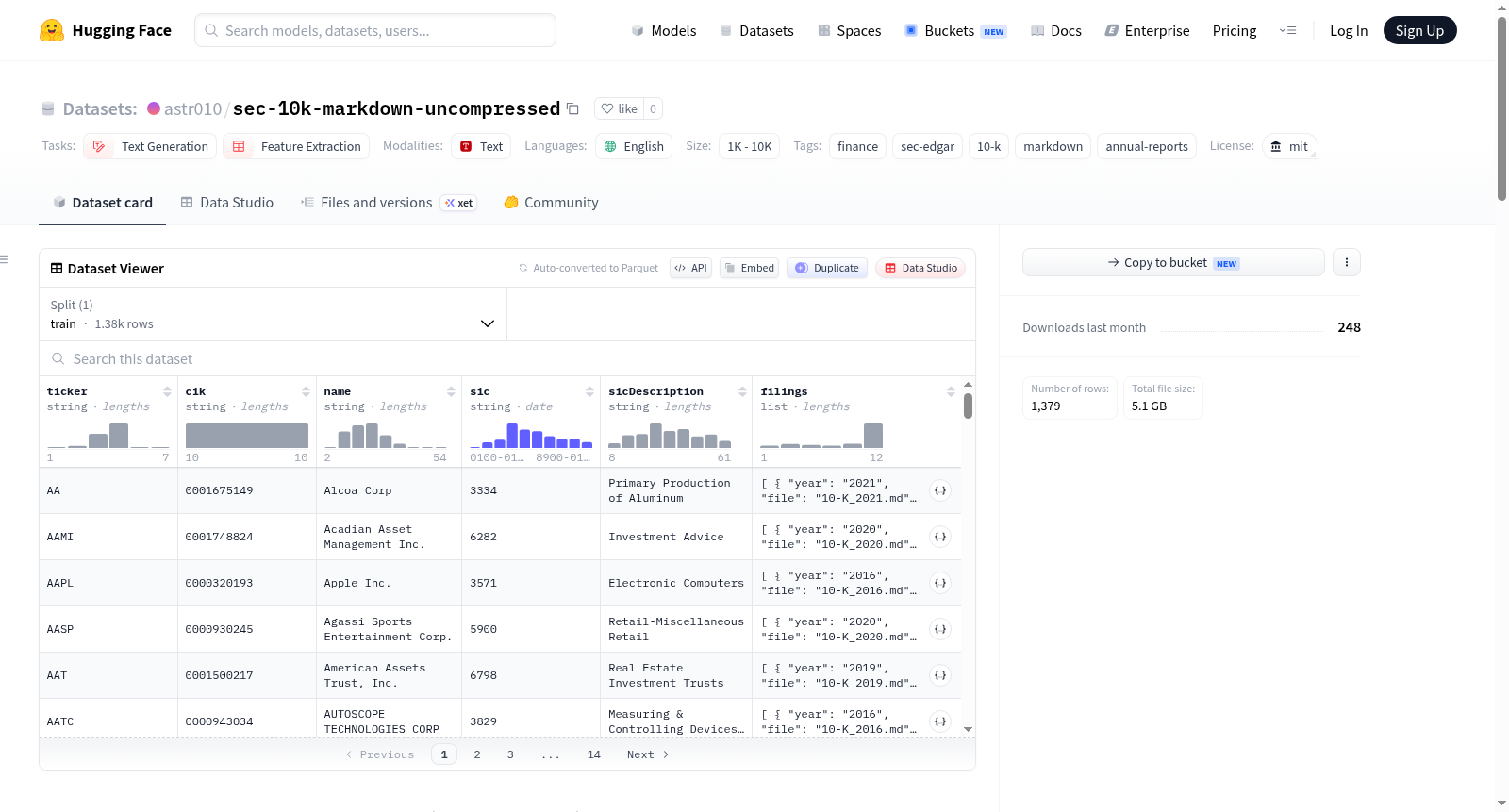Go to page 3 of the table
Viewport: 1509px width, 812px height.
click(510, 754)
